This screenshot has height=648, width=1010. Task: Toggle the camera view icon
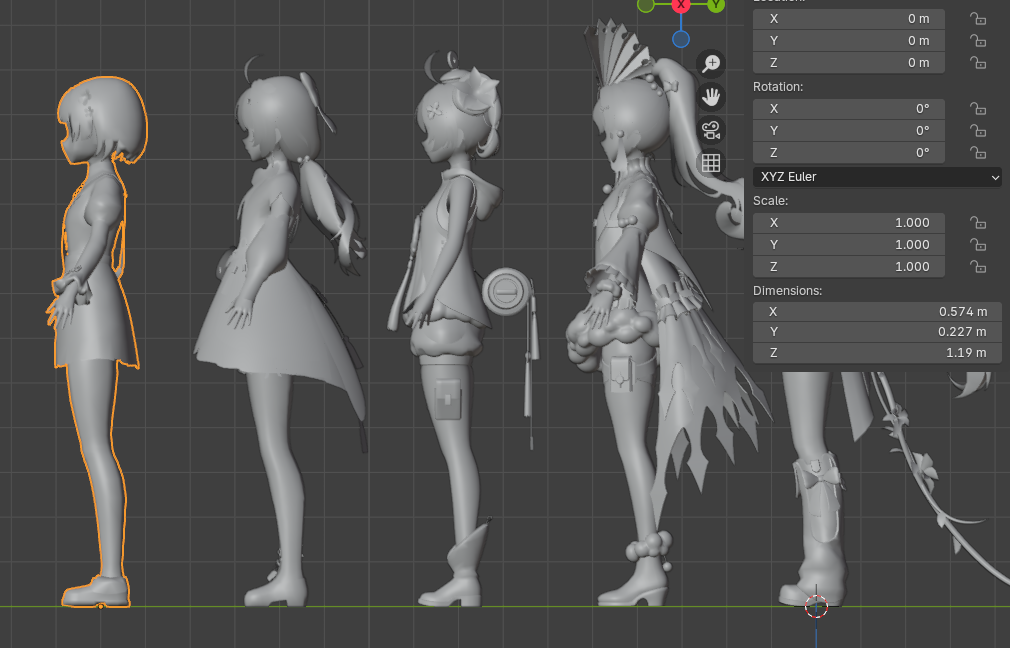click(x=711, y=130)
